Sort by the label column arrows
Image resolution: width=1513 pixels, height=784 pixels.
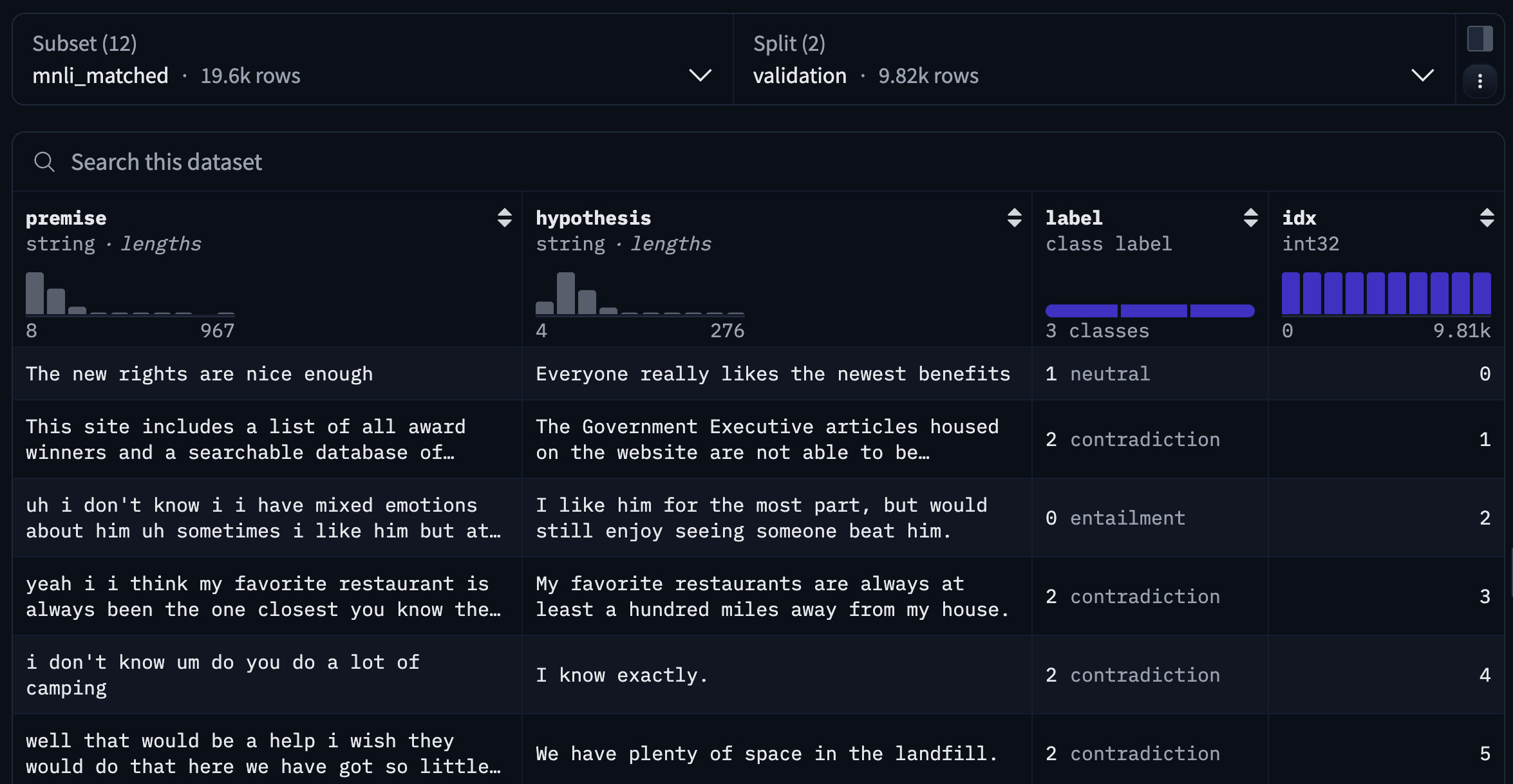point(1250,218)
